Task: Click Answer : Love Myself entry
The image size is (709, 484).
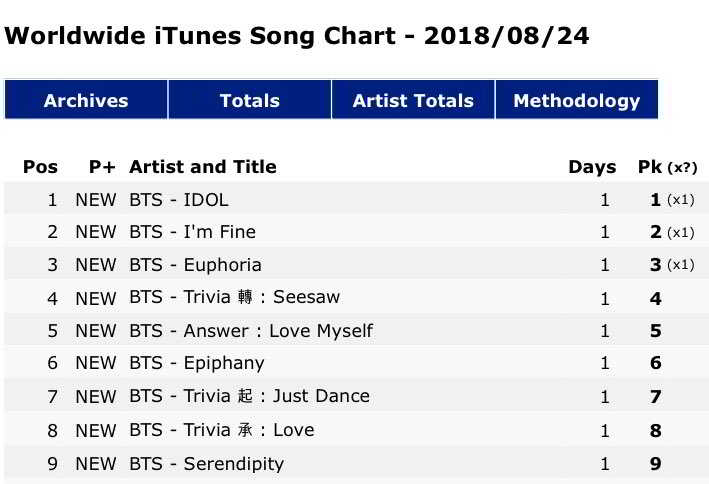Action: (251, 331)
